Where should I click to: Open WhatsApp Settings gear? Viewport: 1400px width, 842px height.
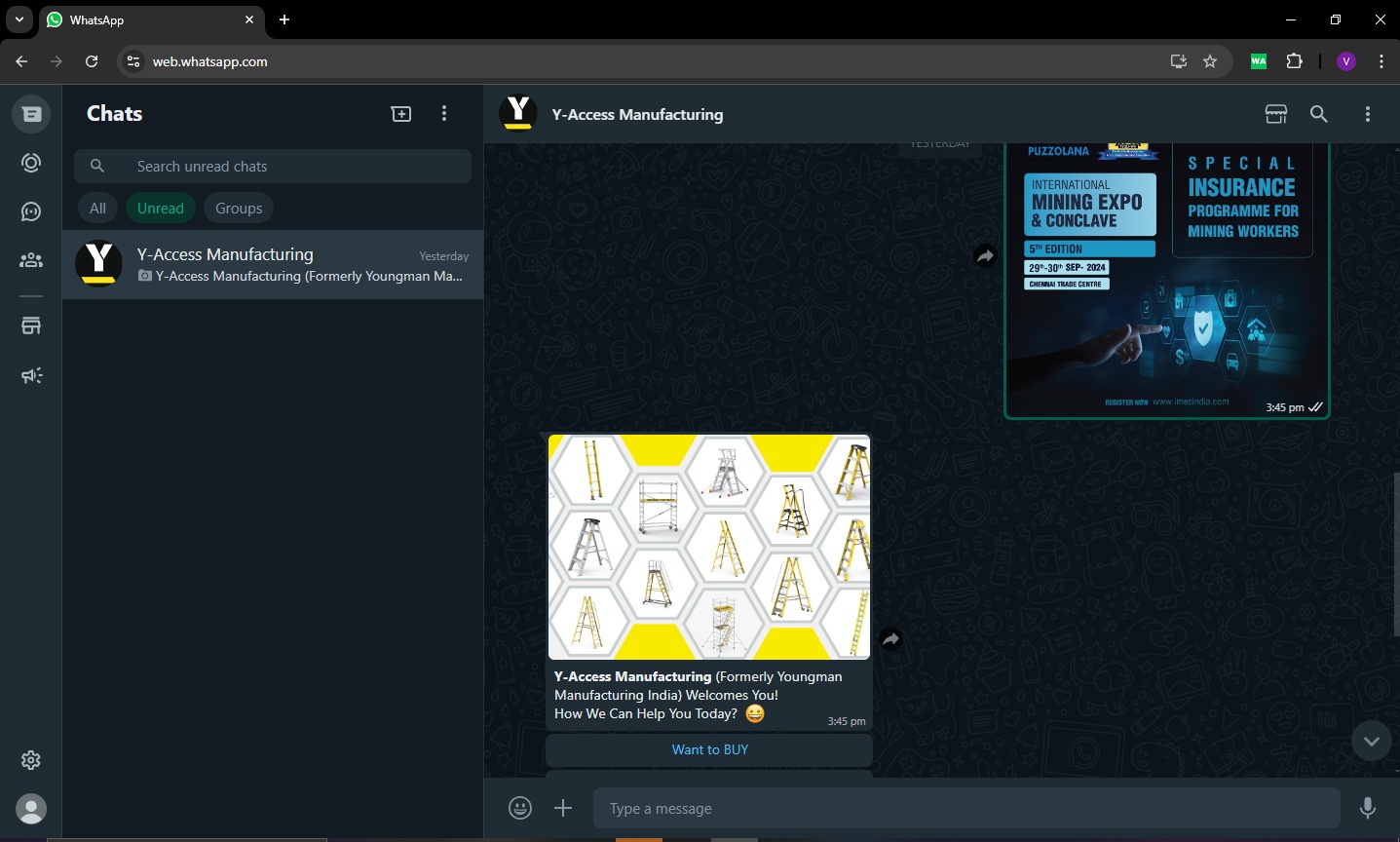click(31, 760)
